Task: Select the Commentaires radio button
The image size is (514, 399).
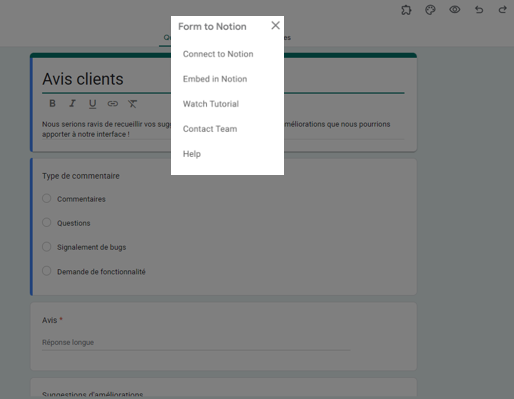Action: [47, 198]
